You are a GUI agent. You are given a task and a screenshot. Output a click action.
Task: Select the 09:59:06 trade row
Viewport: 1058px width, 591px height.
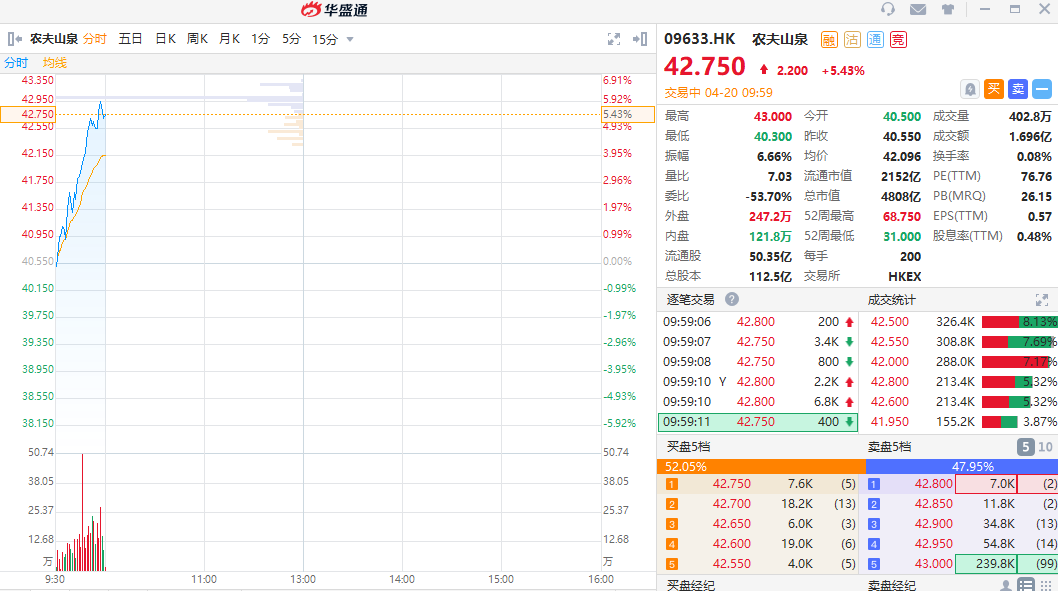click(x=758, y=322)
